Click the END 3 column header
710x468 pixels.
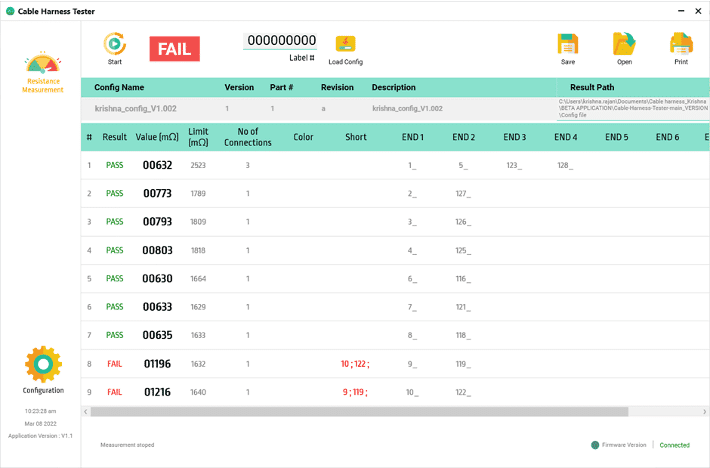515,137
